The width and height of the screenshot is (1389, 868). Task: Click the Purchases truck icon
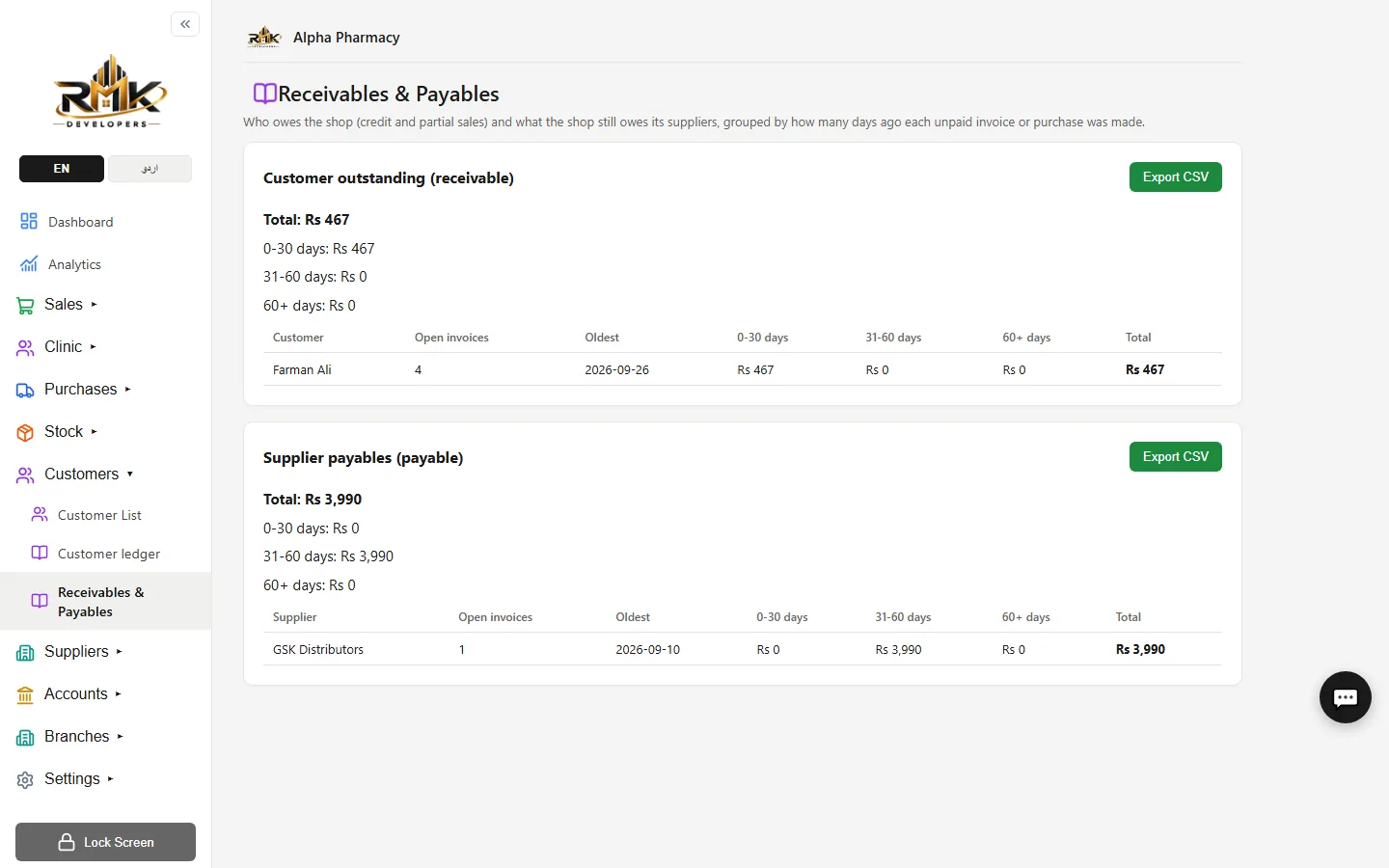point(25,391)
